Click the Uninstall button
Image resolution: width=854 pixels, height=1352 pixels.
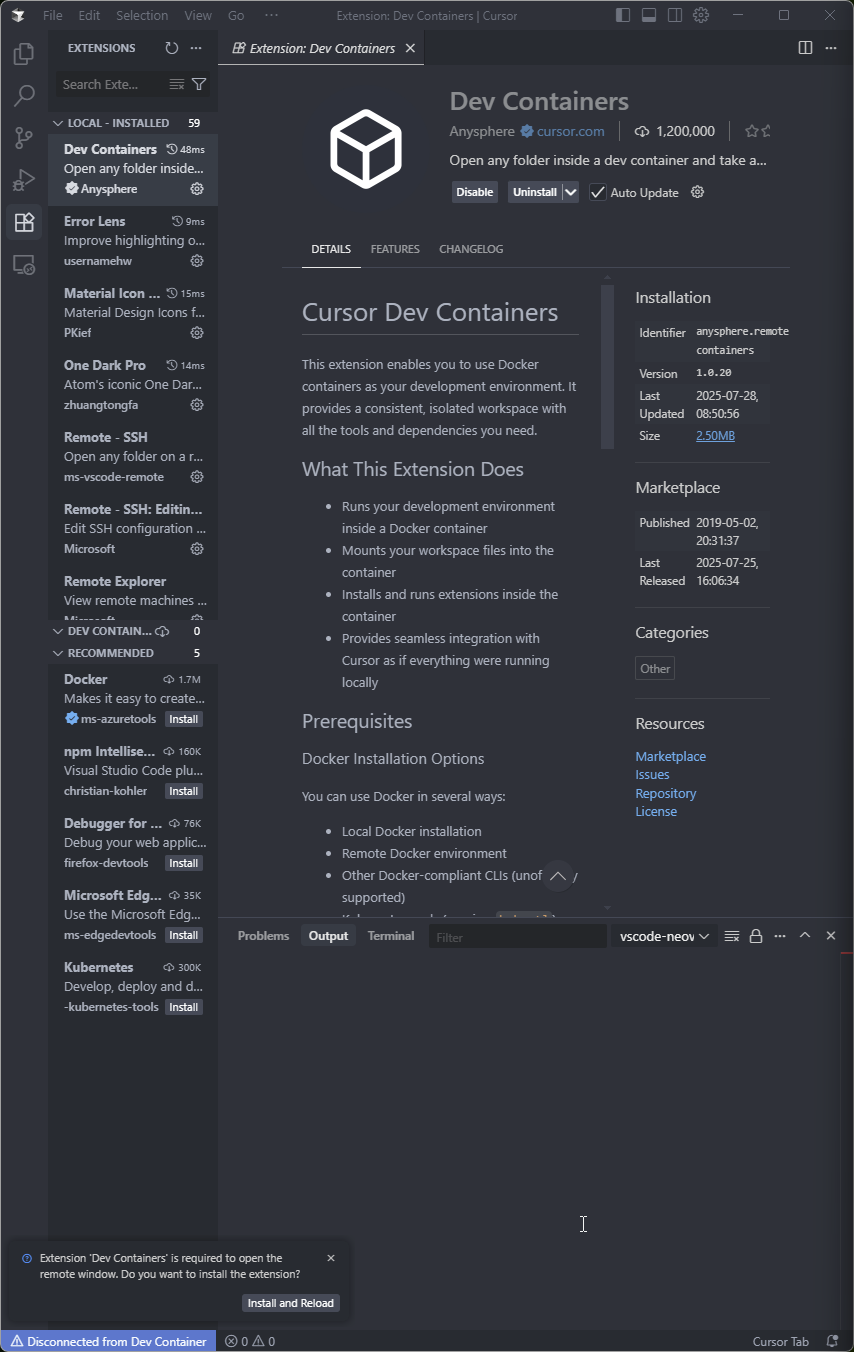click(535, 192)
